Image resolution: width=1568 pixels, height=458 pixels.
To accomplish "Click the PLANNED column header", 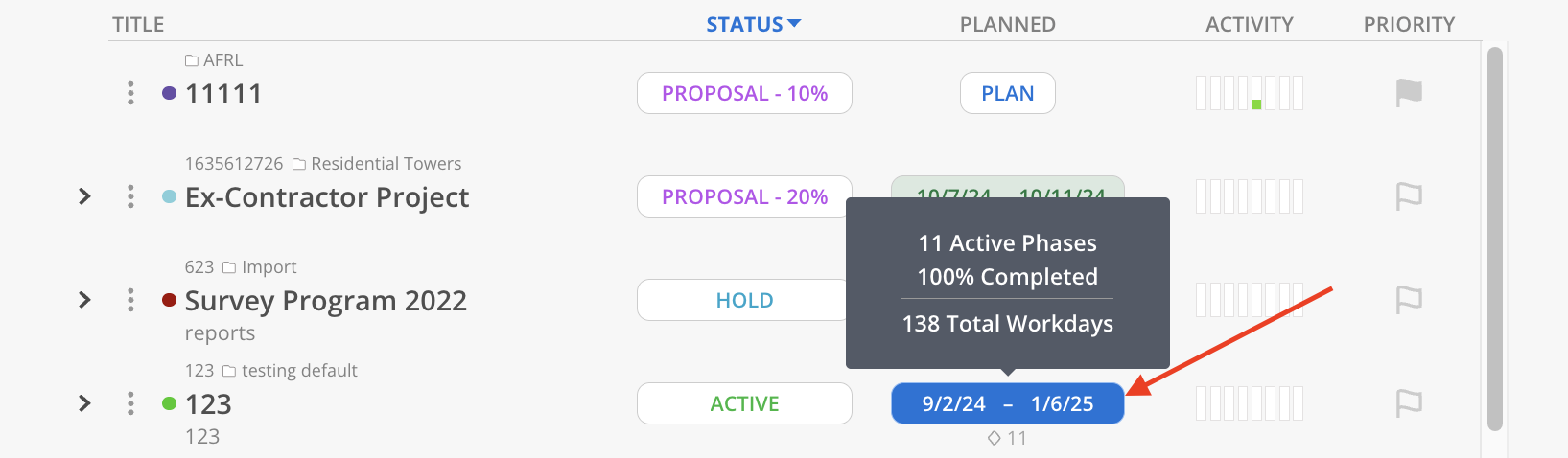I will [1008, 25].
